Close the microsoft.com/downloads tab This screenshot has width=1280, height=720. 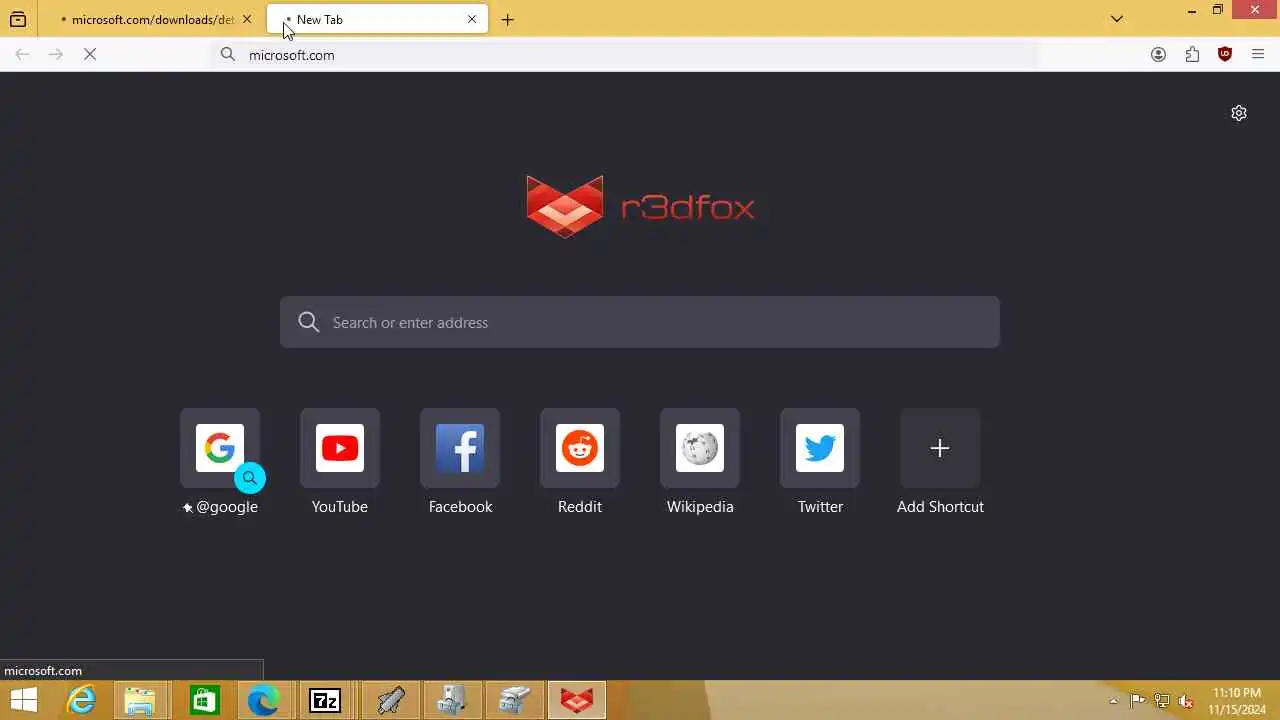click(x=247, y=19)
